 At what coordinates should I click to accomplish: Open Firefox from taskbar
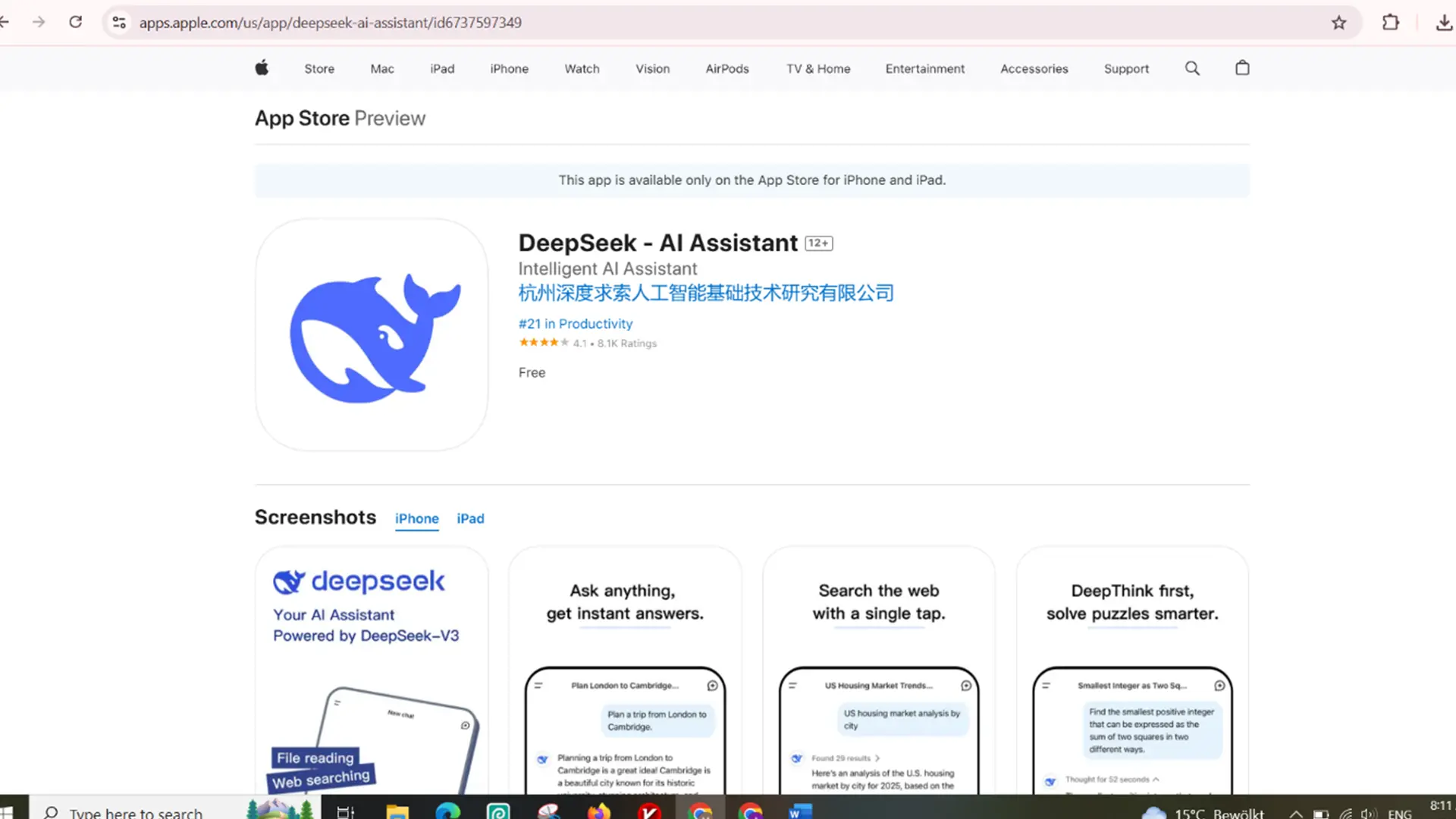point(599,812)
